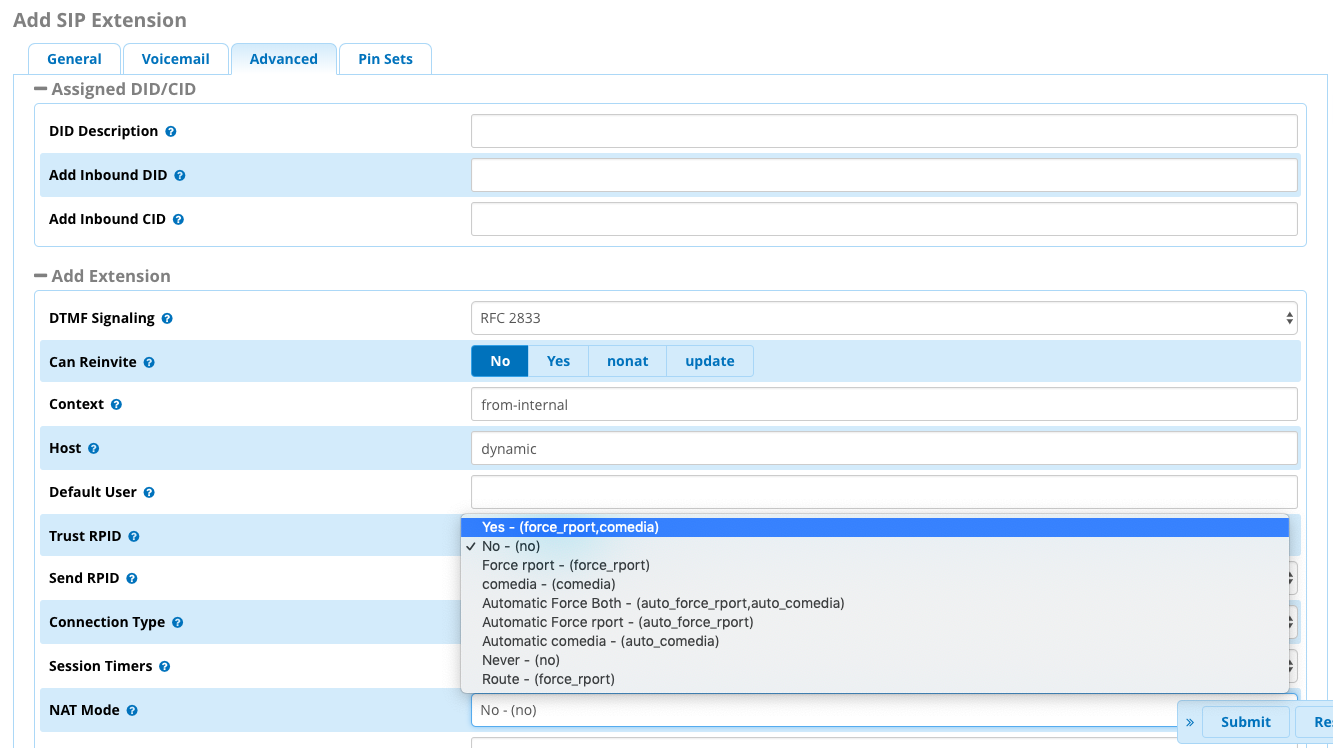This screenshot has width=1333, height=748.
Task: Open the DTMF Signaling help icon
Action: click(166, 317)
